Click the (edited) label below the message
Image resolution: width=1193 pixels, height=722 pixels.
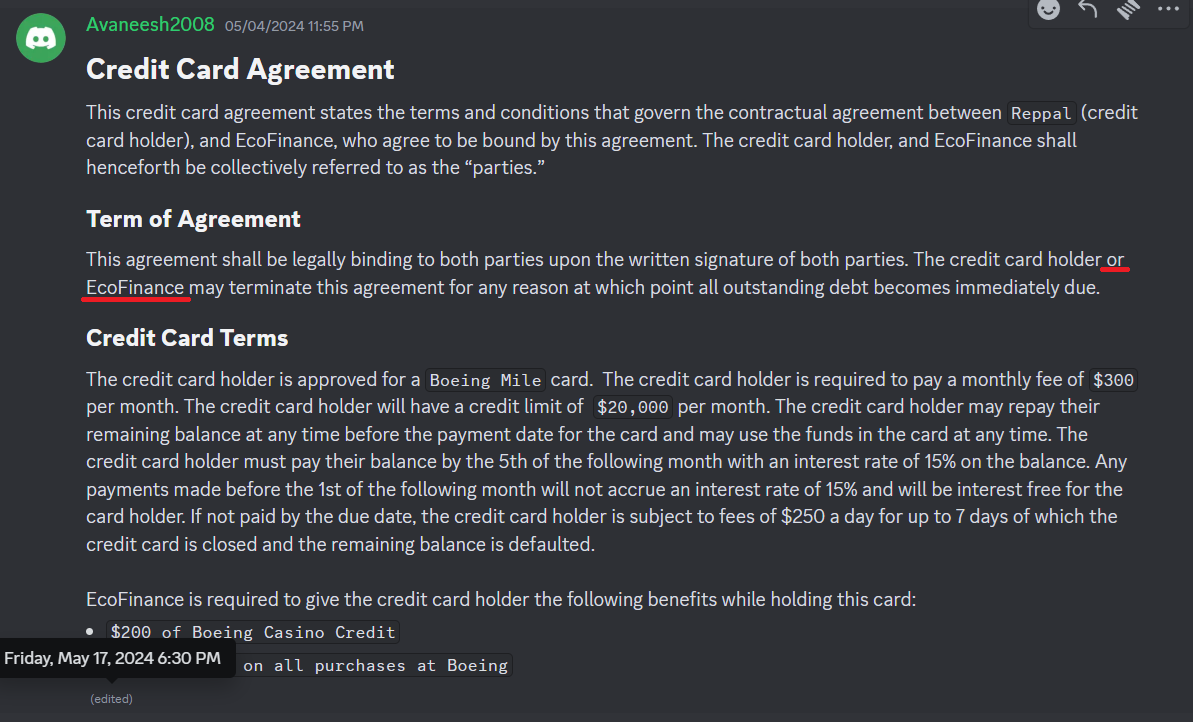(111, 698)
